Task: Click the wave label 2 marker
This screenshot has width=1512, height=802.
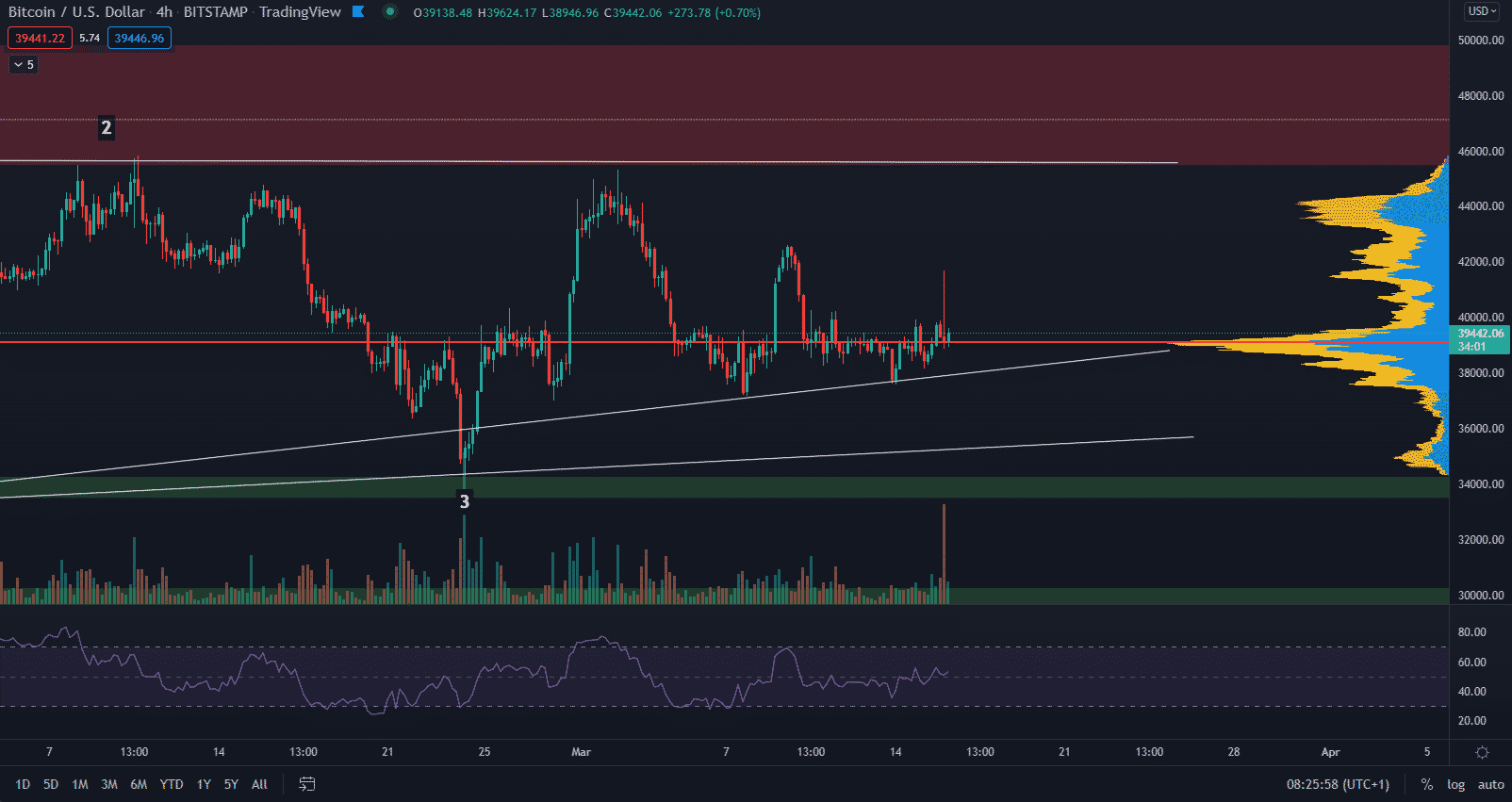Action: click(107, 128)
